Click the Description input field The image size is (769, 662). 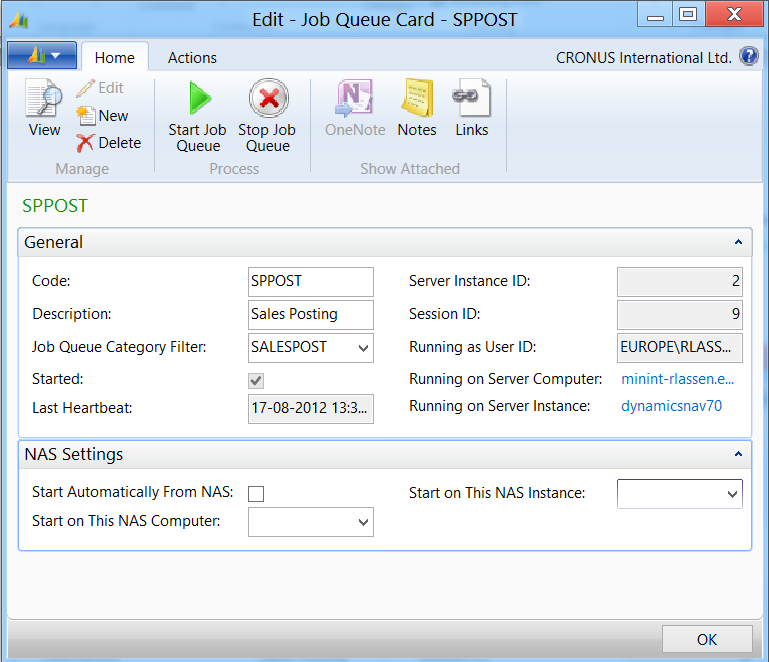pyautogui.click(x=310, y=314)
